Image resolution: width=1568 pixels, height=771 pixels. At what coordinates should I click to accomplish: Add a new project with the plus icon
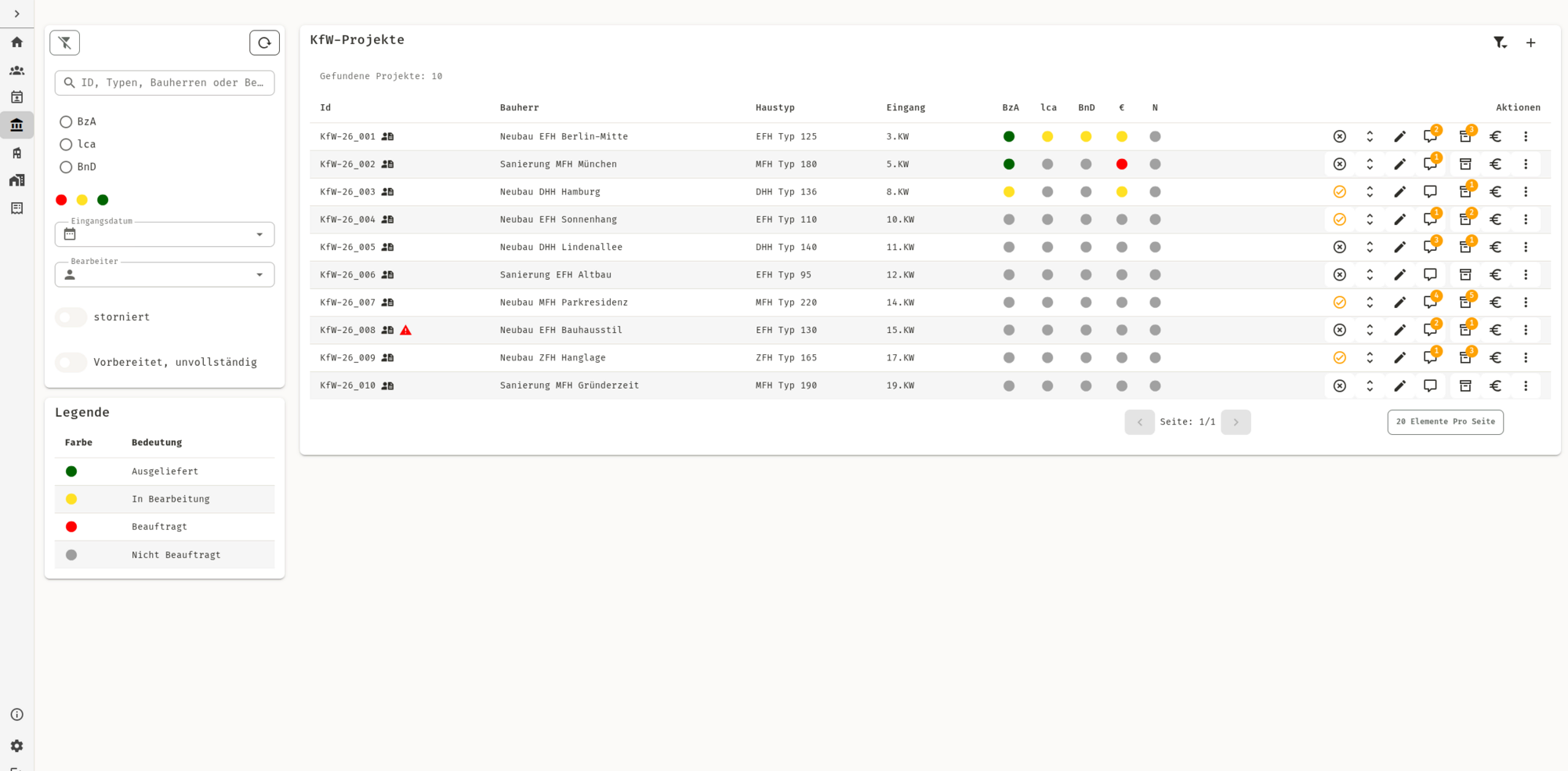pos(1530,43)
